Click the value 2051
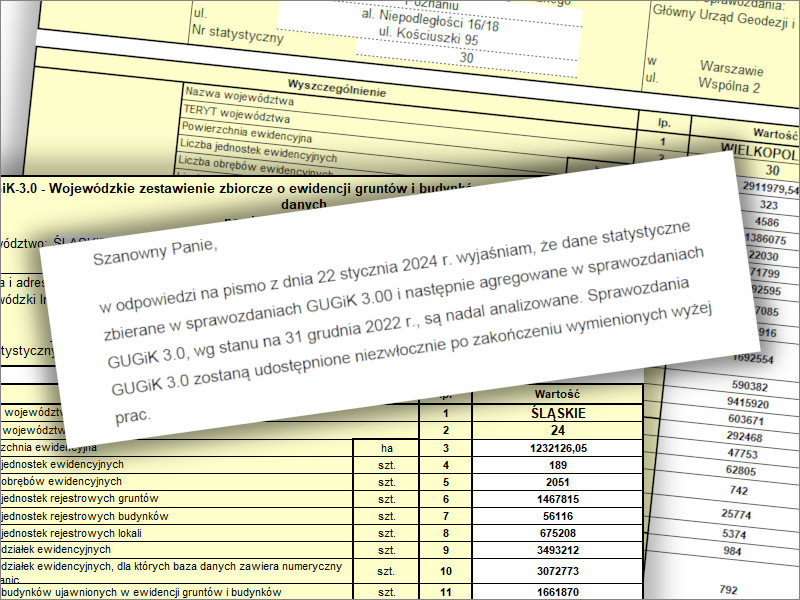The width and height of the screenshot is (800, 600). 558,482
